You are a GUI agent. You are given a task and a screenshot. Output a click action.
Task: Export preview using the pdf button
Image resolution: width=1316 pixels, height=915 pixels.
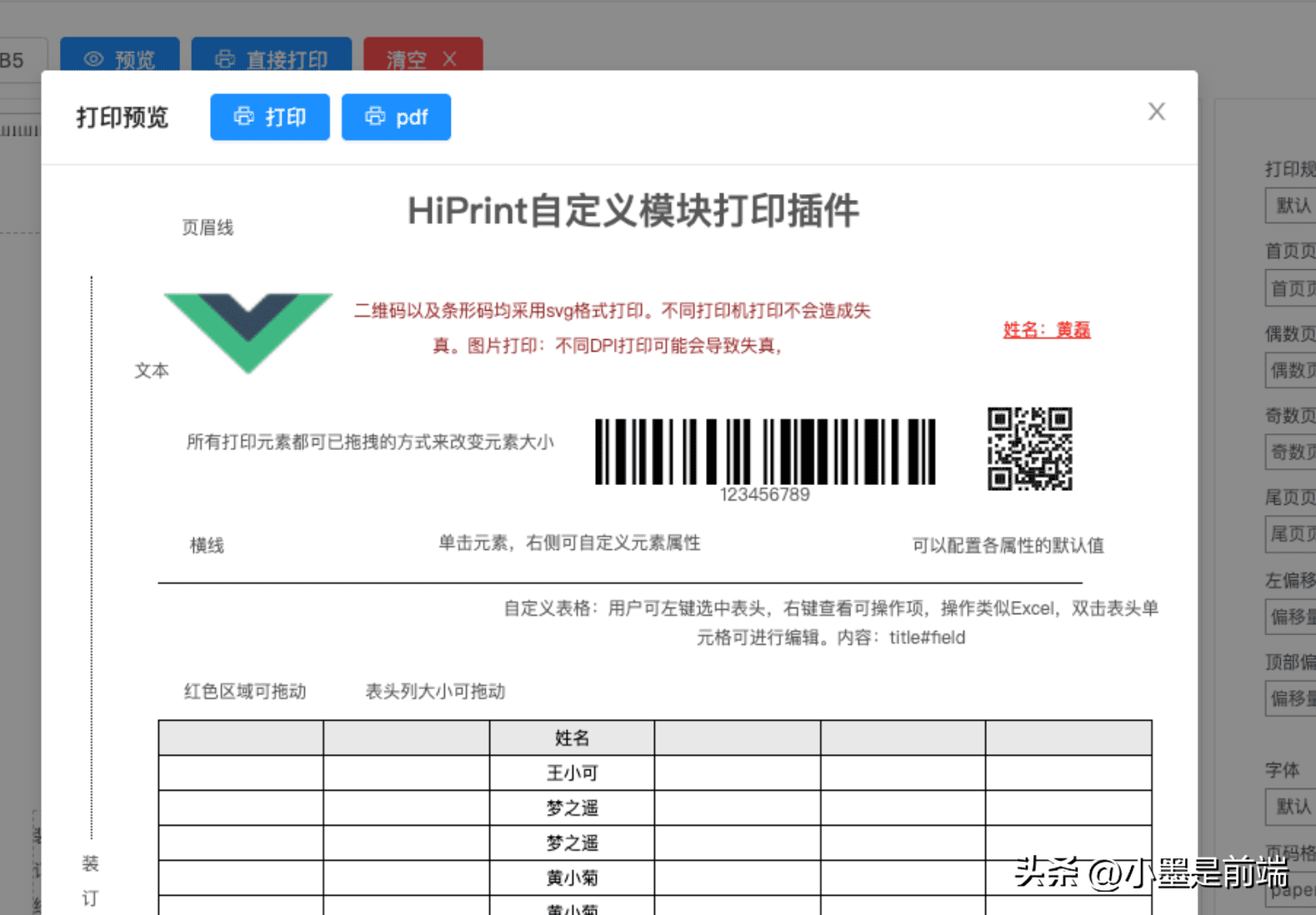coord(396,117)
